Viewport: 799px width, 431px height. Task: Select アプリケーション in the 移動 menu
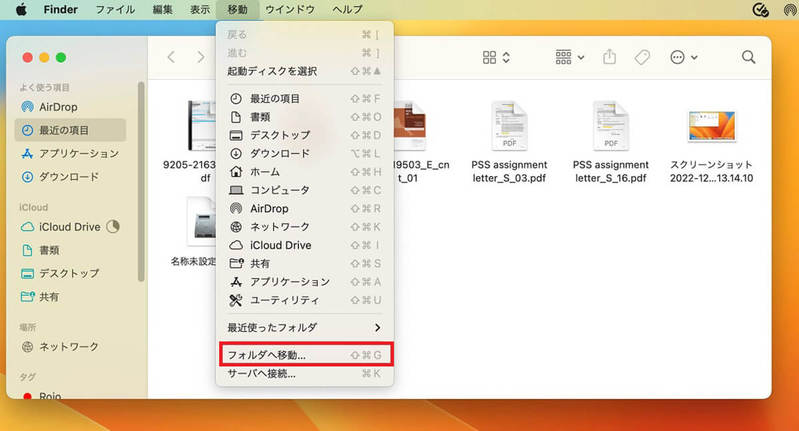click(x=304, y=282)
